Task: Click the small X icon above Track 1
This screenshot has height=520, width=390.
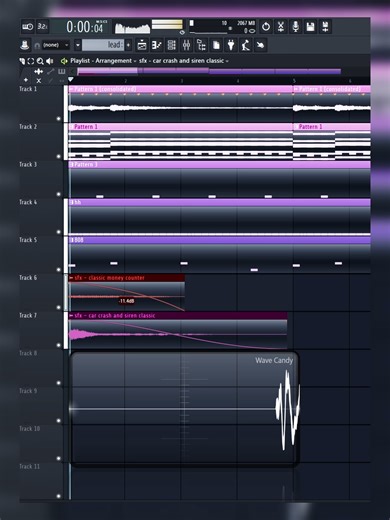Action: point(39,80)
